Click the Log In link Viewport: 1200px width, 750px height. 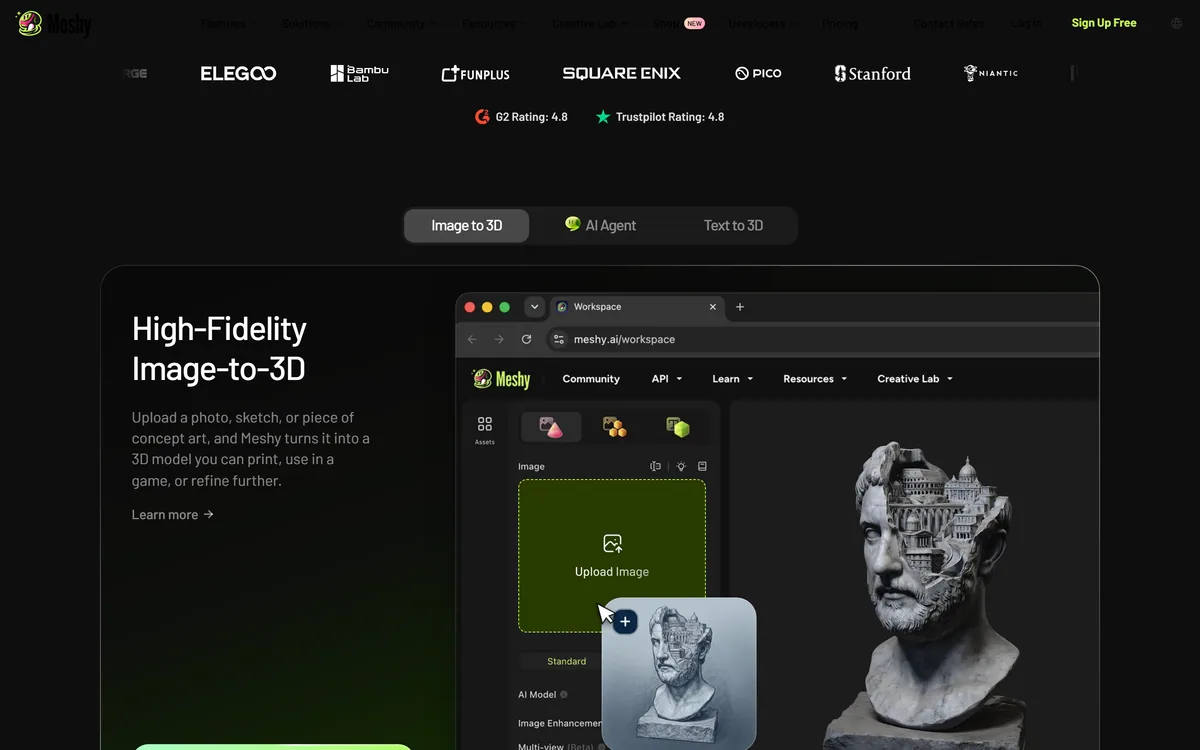click(1026, 23)
